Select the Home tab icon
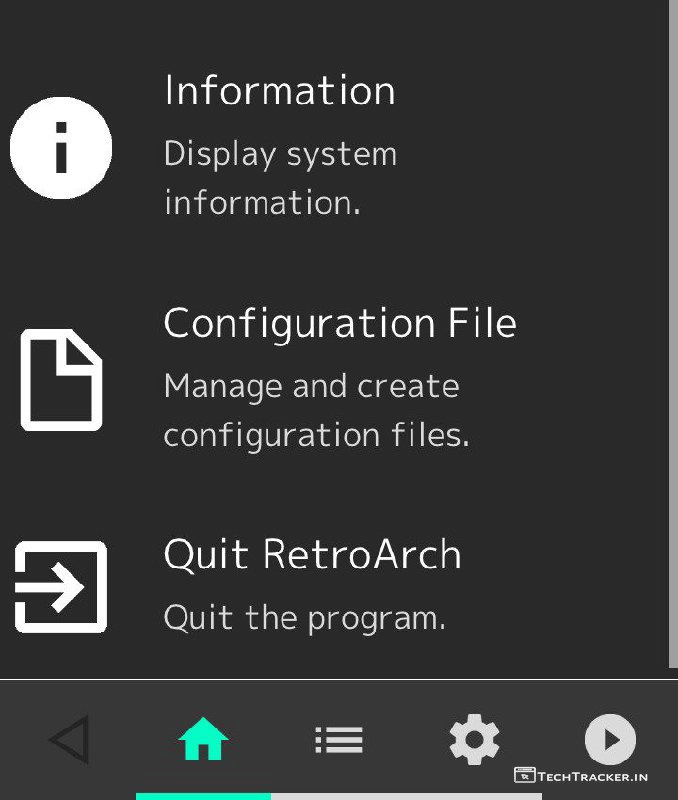Viewport: 678px width, 800px height. pos(203,741)
